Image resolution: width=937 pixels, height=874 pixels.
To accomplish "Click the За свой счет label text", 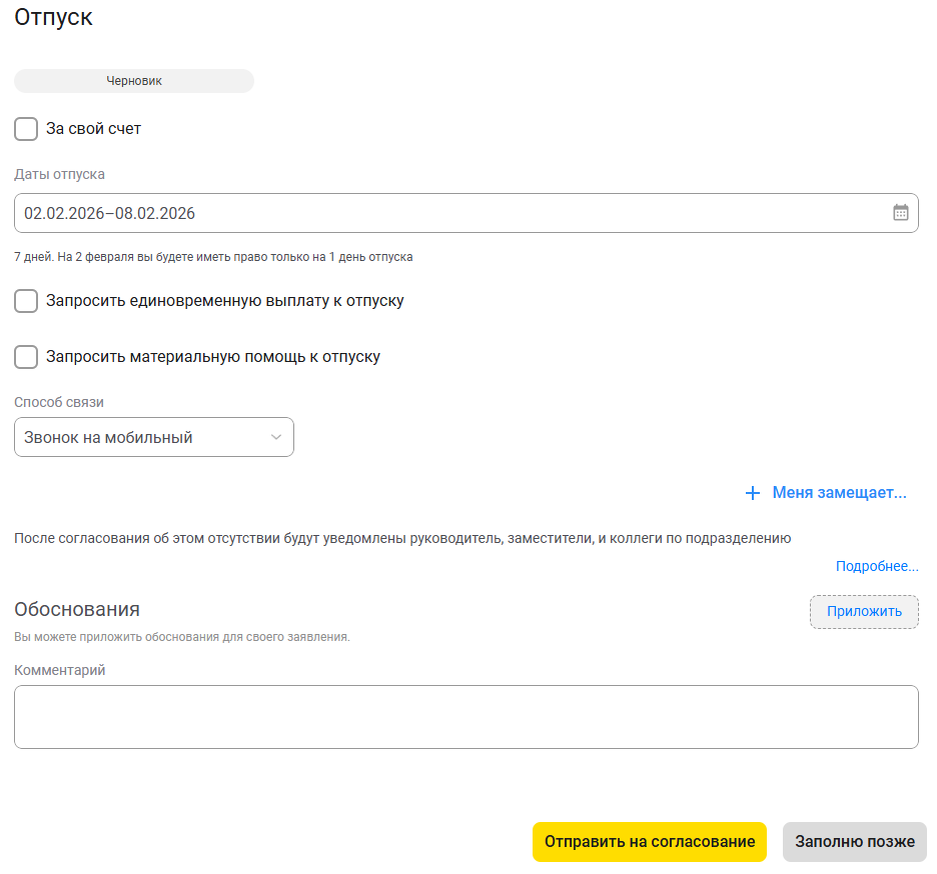I will coord(94,128).
